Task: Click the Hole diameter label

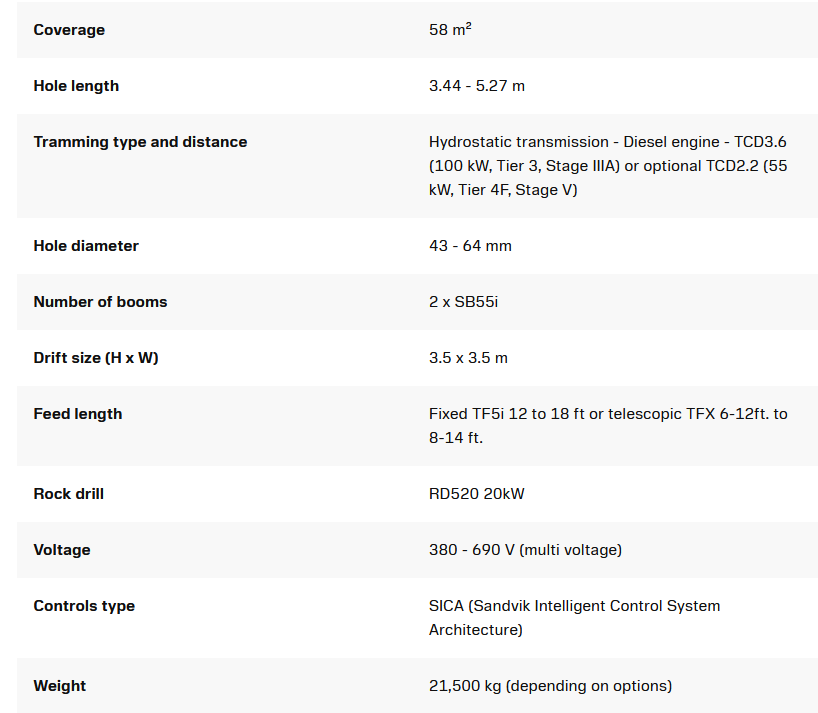Action: point(85,246)
